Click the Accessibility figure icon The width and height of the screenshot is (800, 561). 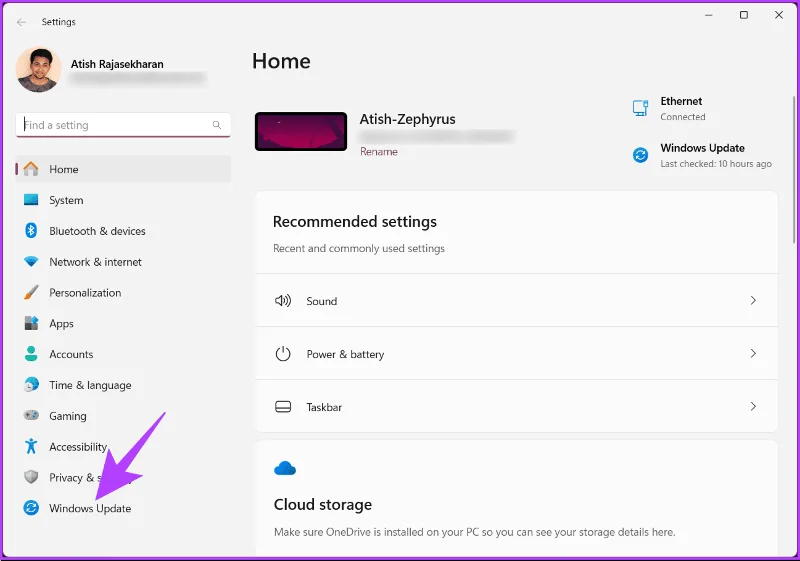[31, 446]
